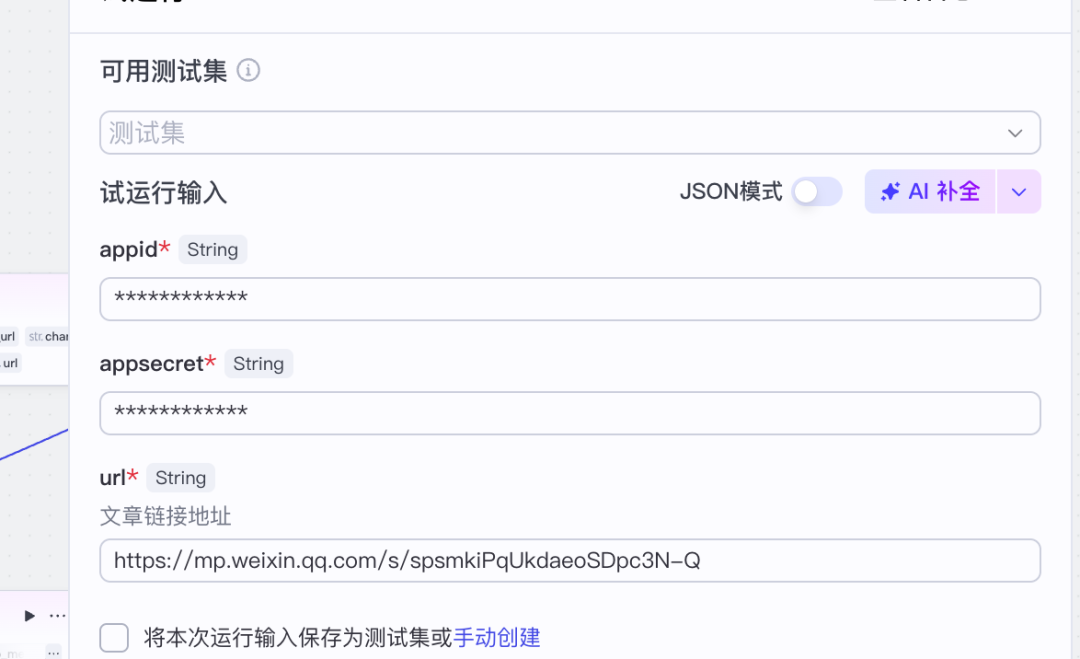
Task: Select the str.char variable tag on the node
Action: point(47,337)
